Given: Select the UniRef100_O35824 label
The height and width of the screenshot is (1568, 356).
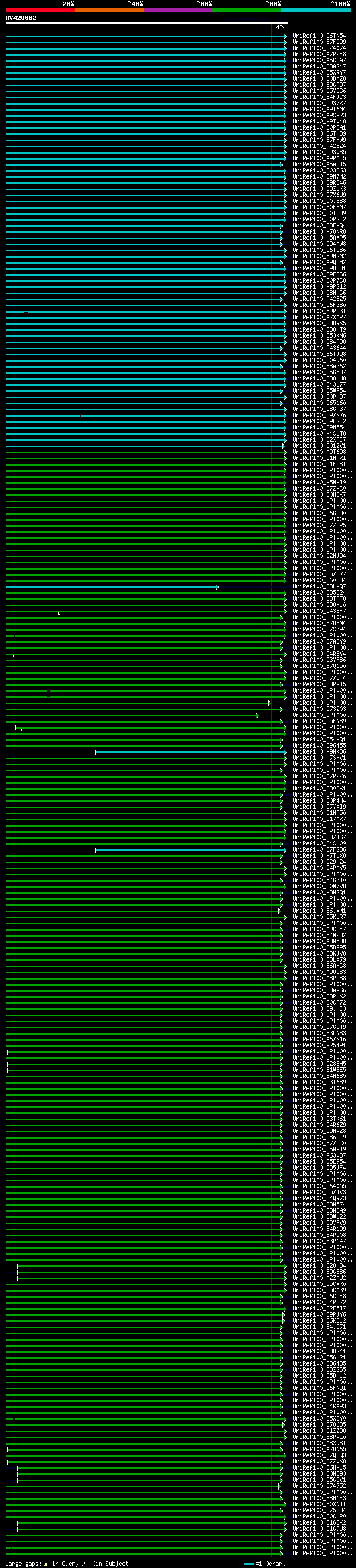Looking at the screenshot, I should pos(319,593).
